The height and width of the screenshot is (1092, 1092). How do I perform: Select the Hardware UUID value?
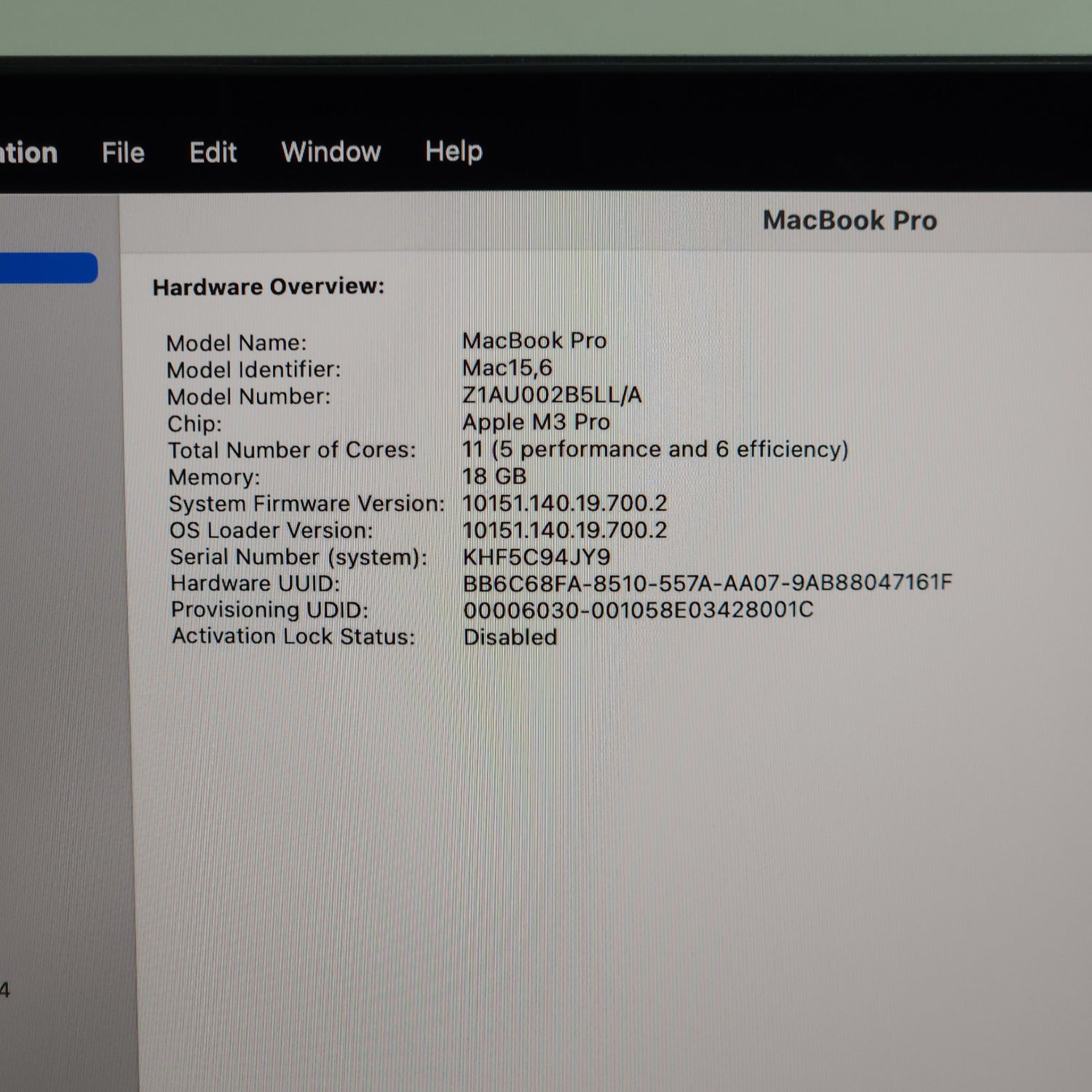[708, 583]
